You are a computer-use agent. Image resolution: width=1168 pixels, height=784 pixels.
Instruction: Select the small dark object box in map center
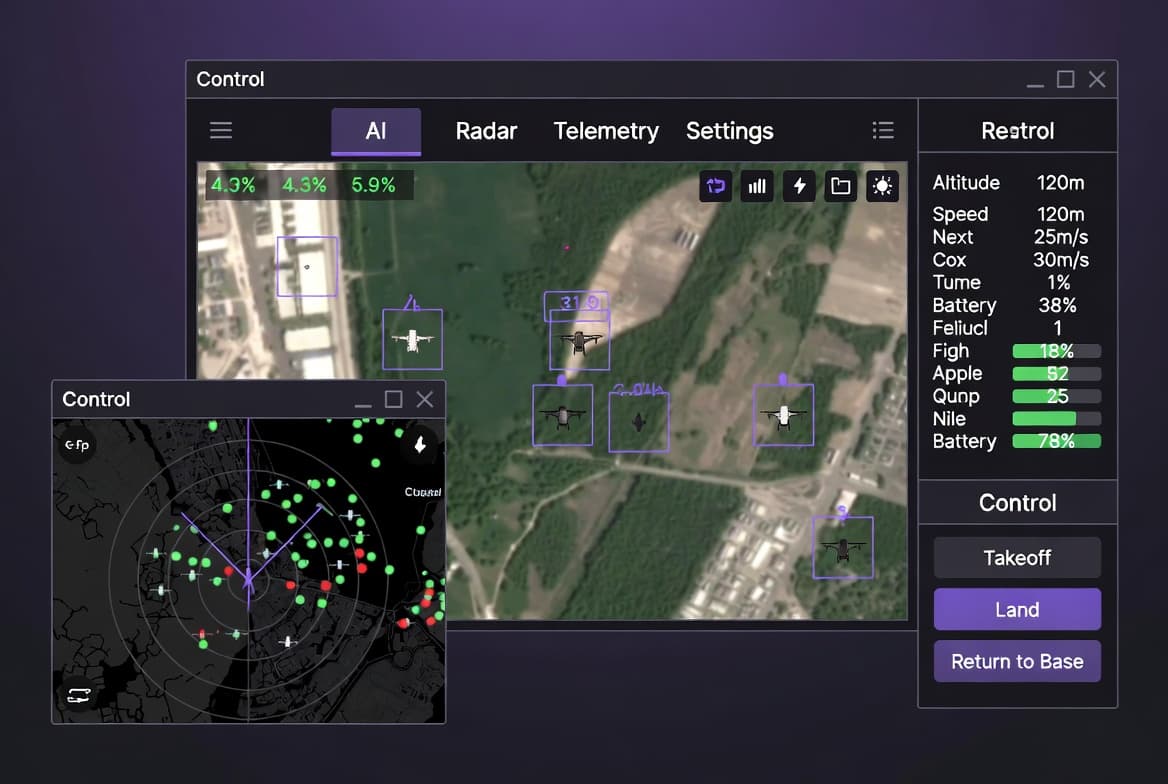[638, 422]
